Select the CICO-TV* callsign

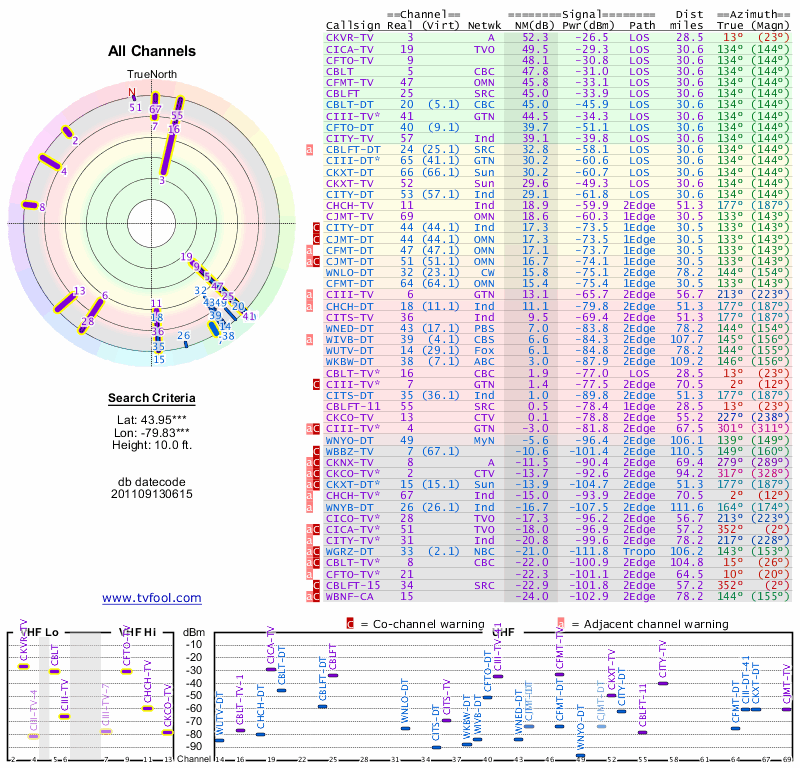coord(353,518)
